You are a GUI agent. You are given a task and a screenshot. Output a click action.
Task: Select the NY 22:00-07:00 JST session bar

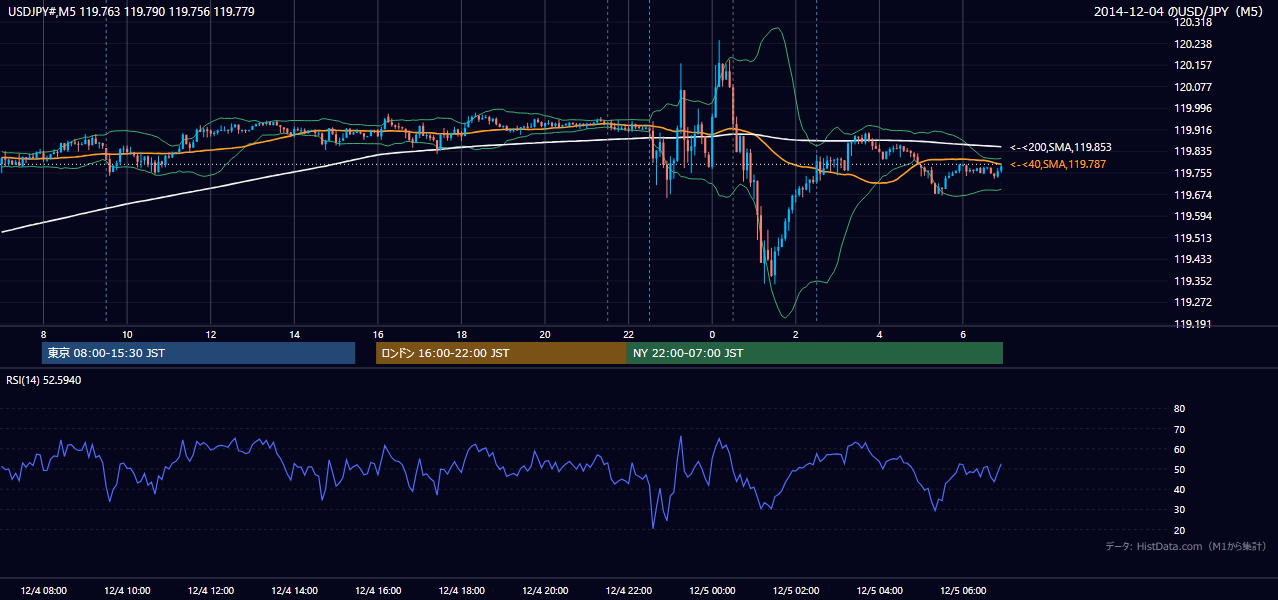(x=815, y=353)
